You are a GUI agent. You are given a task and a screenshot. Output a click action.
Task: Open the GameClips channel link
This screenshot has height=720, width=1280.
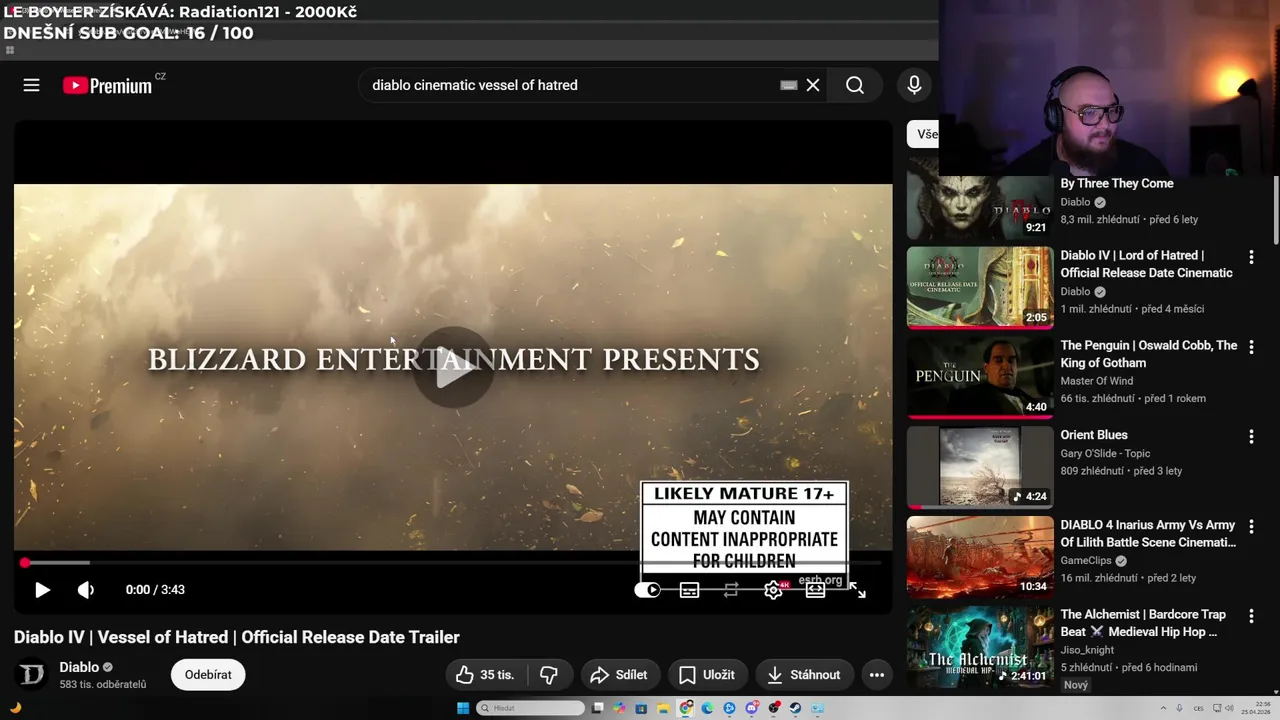1088,561
